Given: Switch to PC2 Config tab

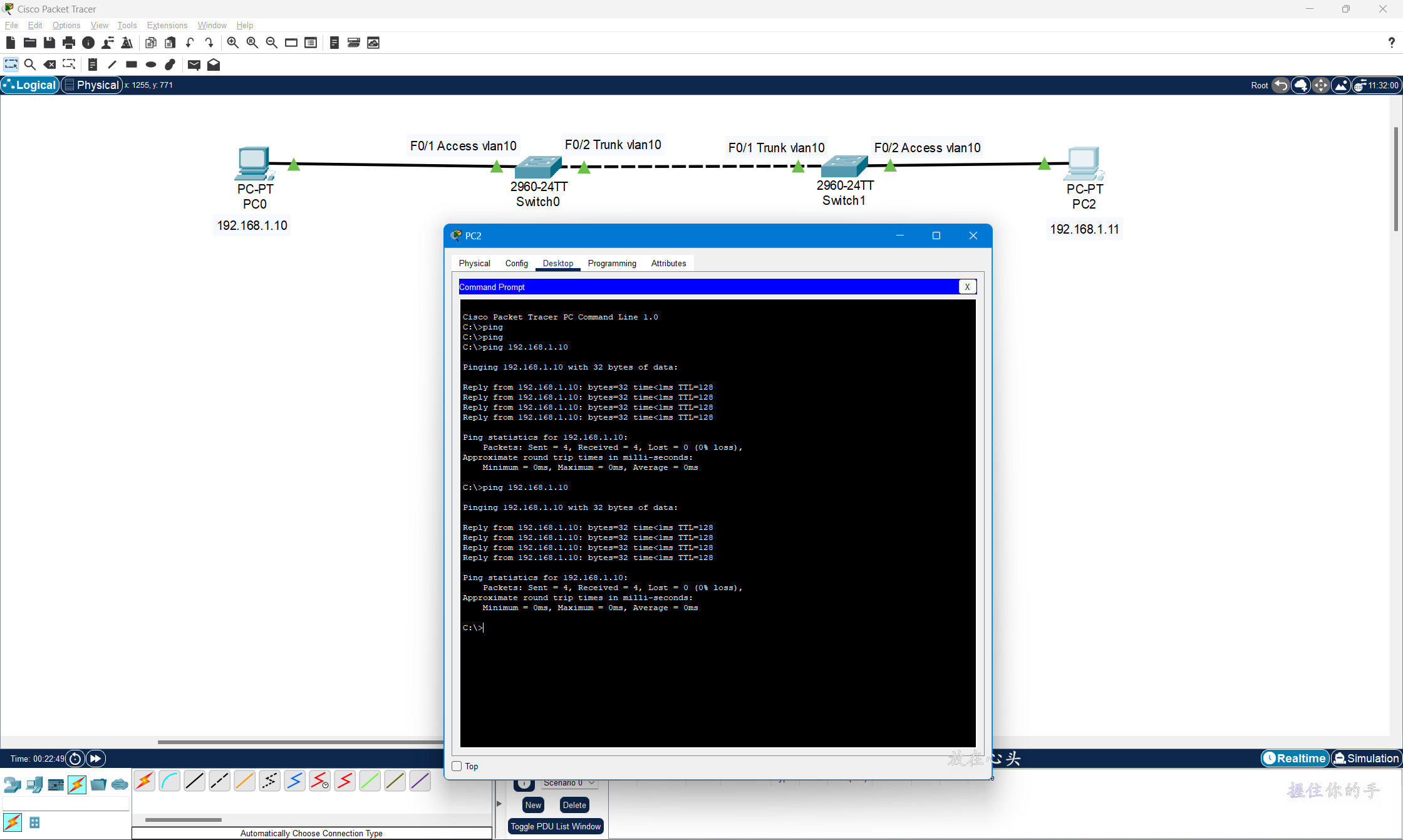Looking at the screenshot, I should [517, 263].
